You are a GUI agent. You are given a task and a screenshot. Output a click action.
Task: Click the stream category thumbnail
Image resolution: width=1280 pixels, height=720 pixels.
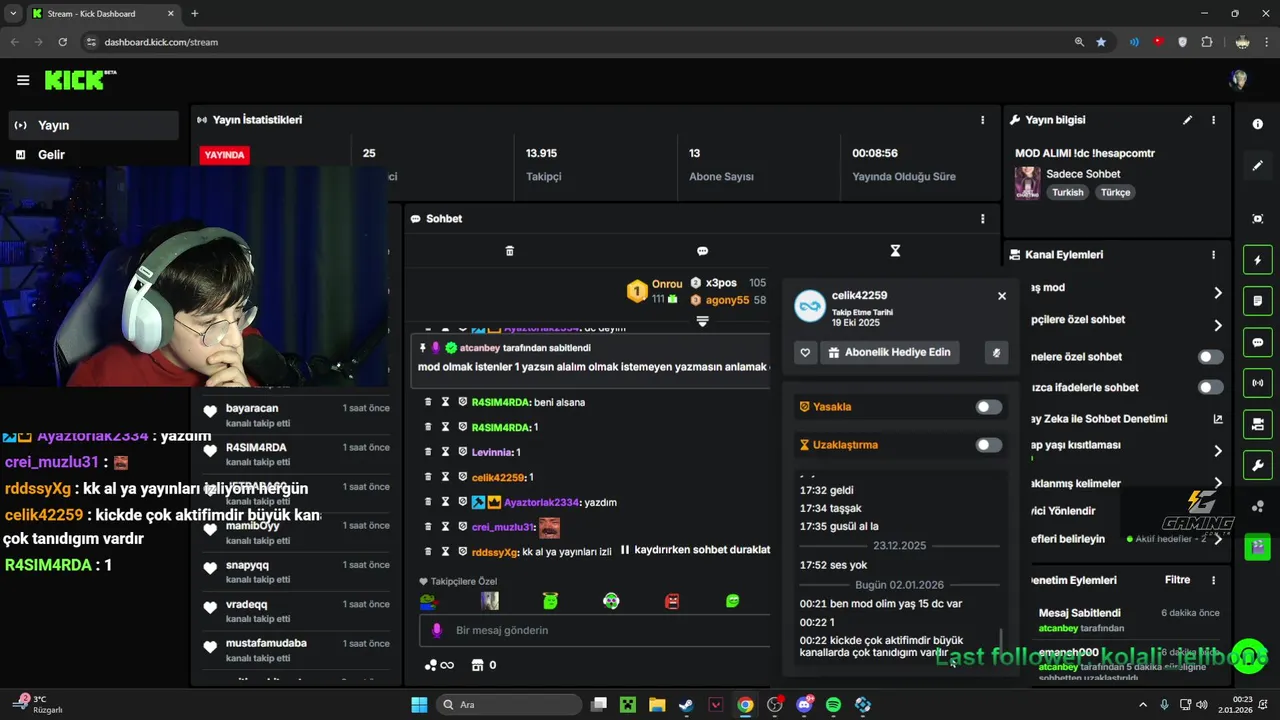(x=1027, y=183)
